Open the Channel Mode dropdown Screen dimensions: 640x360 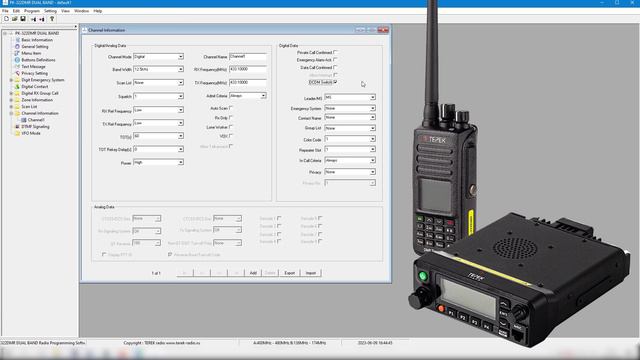tap(180, 57)
